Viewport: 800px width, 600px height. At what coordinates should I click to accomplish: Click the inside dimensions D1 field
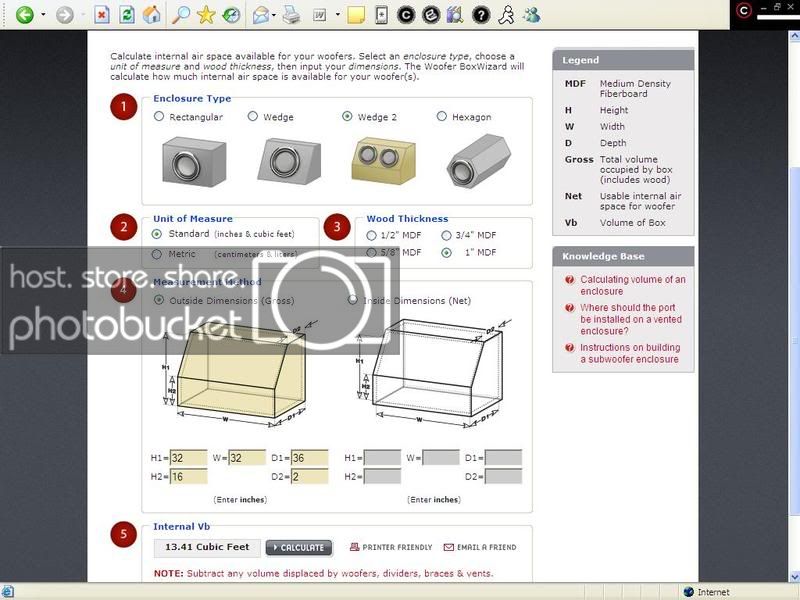tap(503, 458)
